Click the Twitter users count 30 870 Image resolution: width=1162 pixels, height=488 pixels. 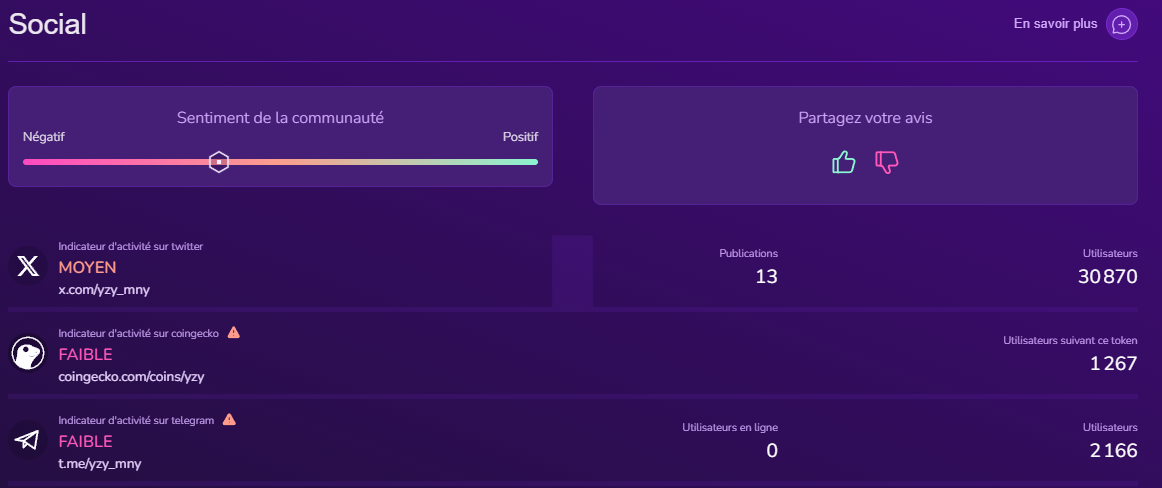click(1107, 277)
